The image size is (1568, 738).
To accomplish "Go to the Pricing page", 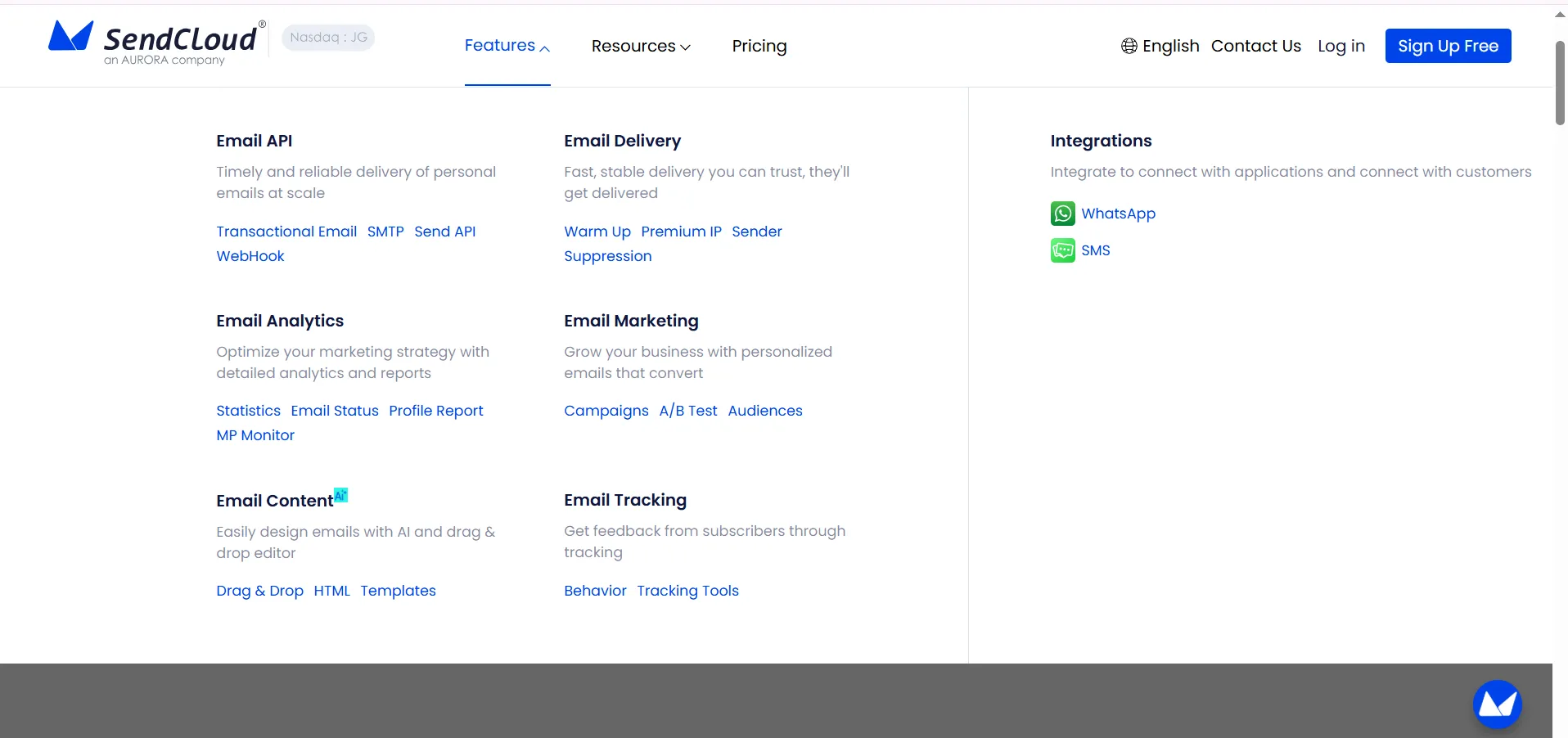I will pos(759,46).
